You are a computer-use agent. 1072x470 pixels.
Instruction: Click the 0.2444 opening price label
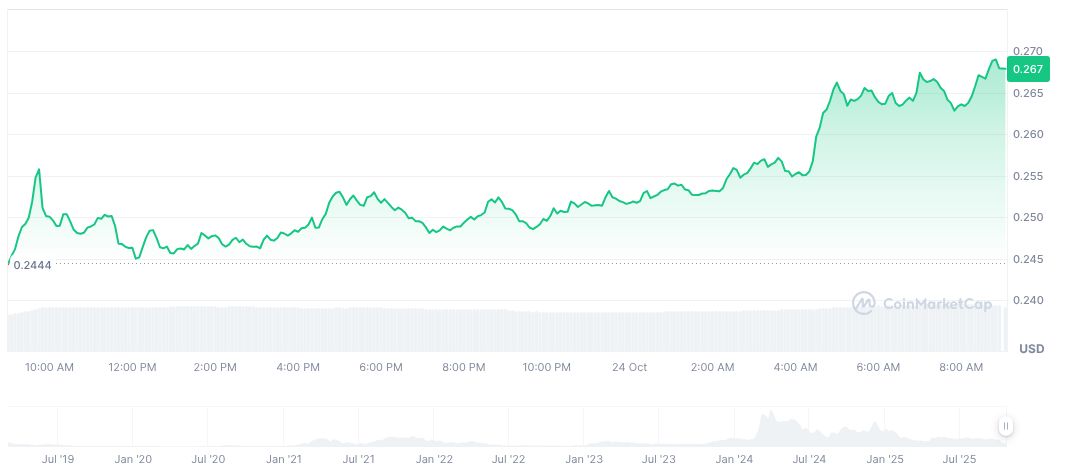32,265
